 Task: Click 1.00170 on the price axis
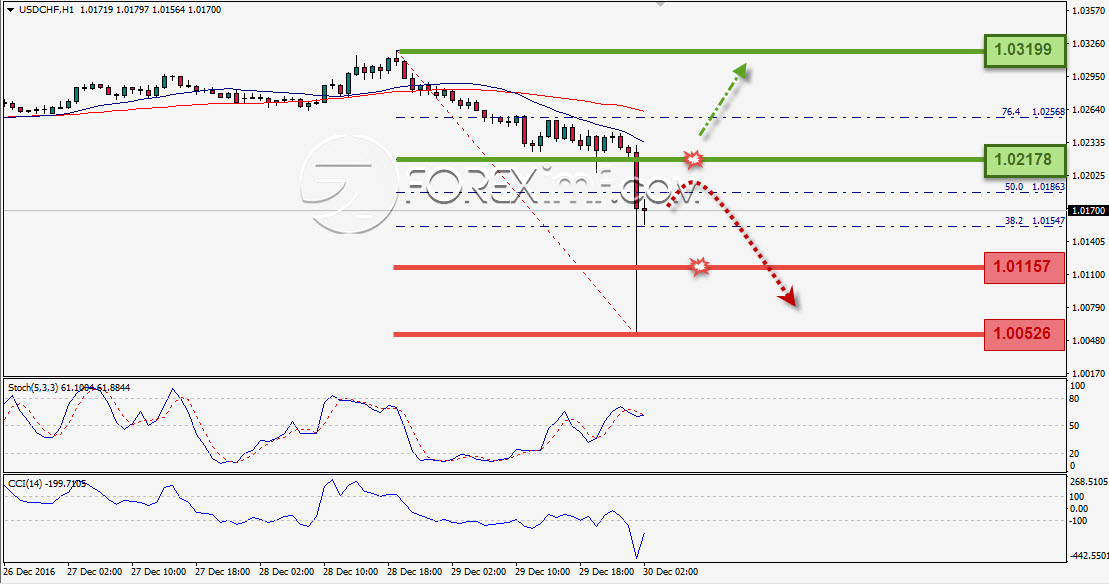click(x=1088, y=373)
